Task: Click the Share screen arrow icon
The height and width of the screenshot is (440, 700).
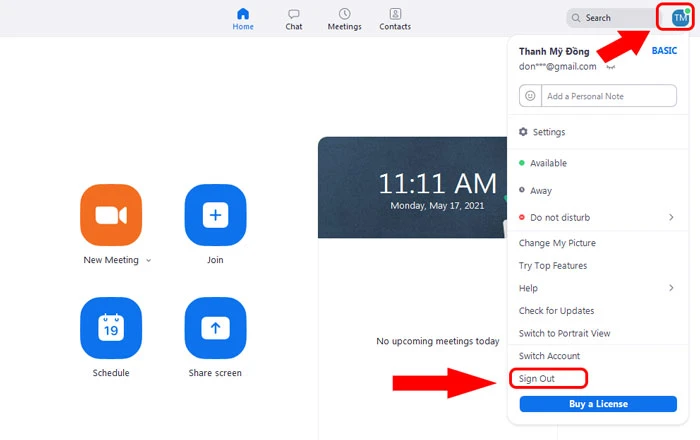Action: point(215,328)
